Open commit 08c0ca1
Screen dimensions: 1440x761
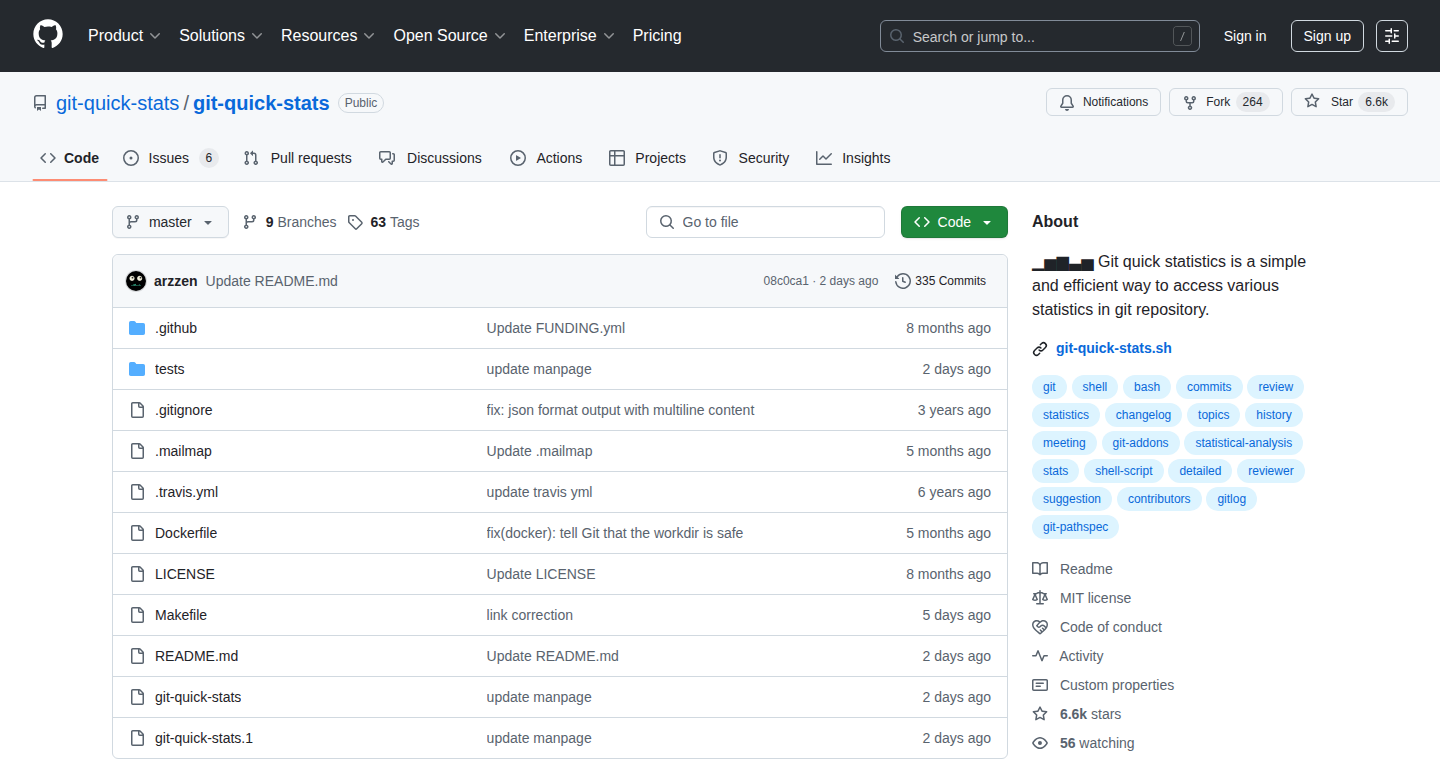tap(786, 281)
